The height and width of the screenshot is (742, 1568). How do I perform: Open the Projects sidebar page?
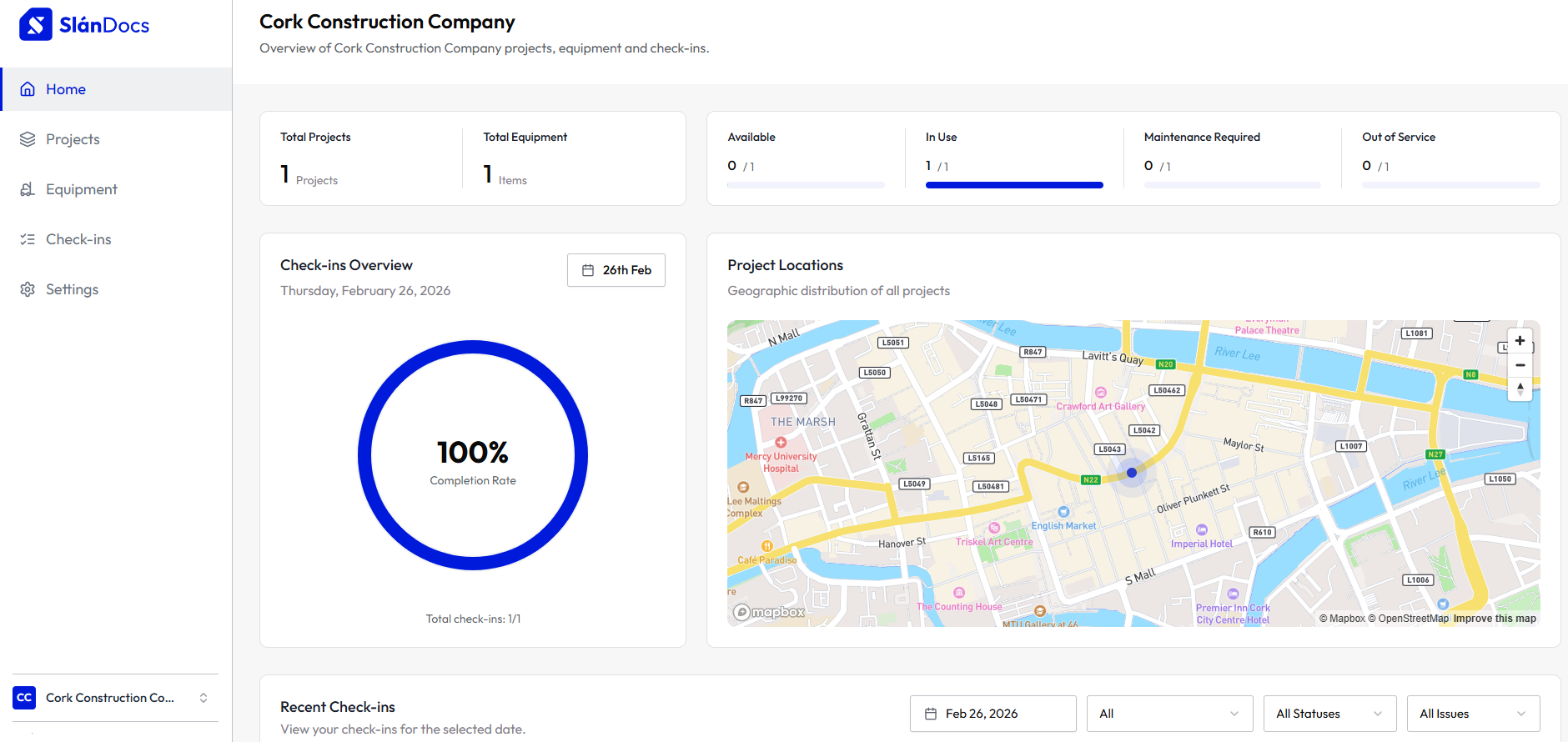[x=116, y=139]
